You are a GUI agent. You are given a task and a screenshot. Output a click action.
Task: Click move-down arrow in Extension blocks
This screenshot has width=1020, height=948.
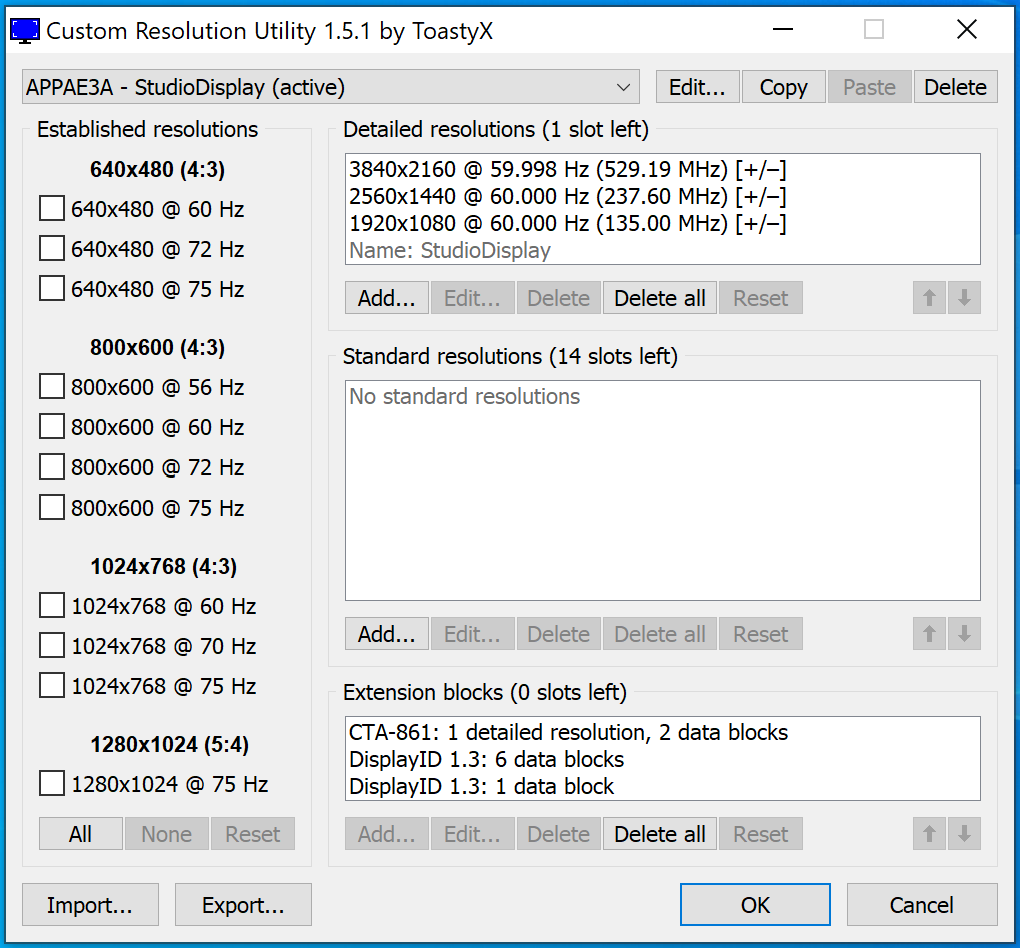[x=964, y=834]
